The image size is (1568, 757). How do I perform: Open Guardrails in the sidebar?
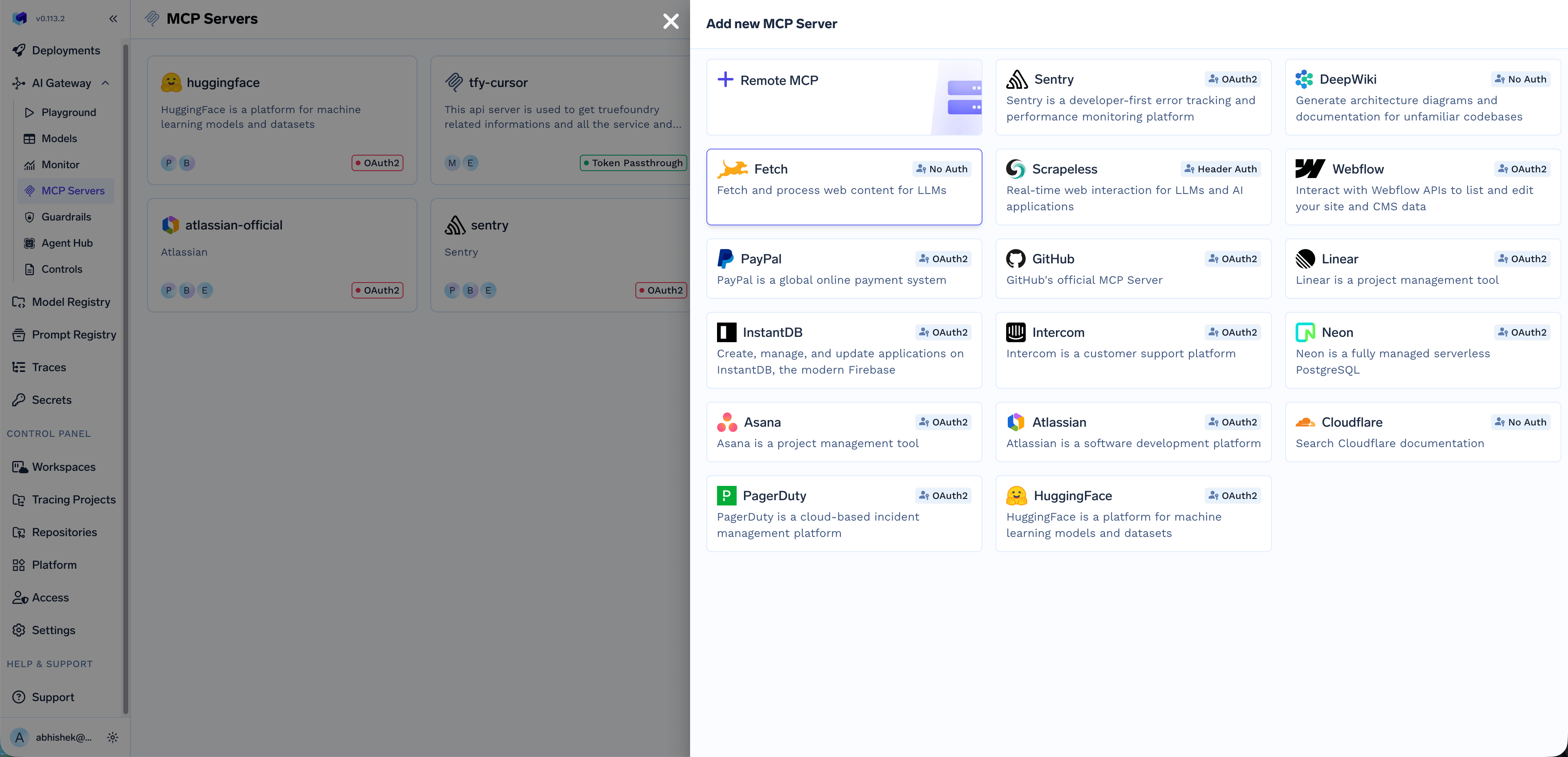(66, 217)
